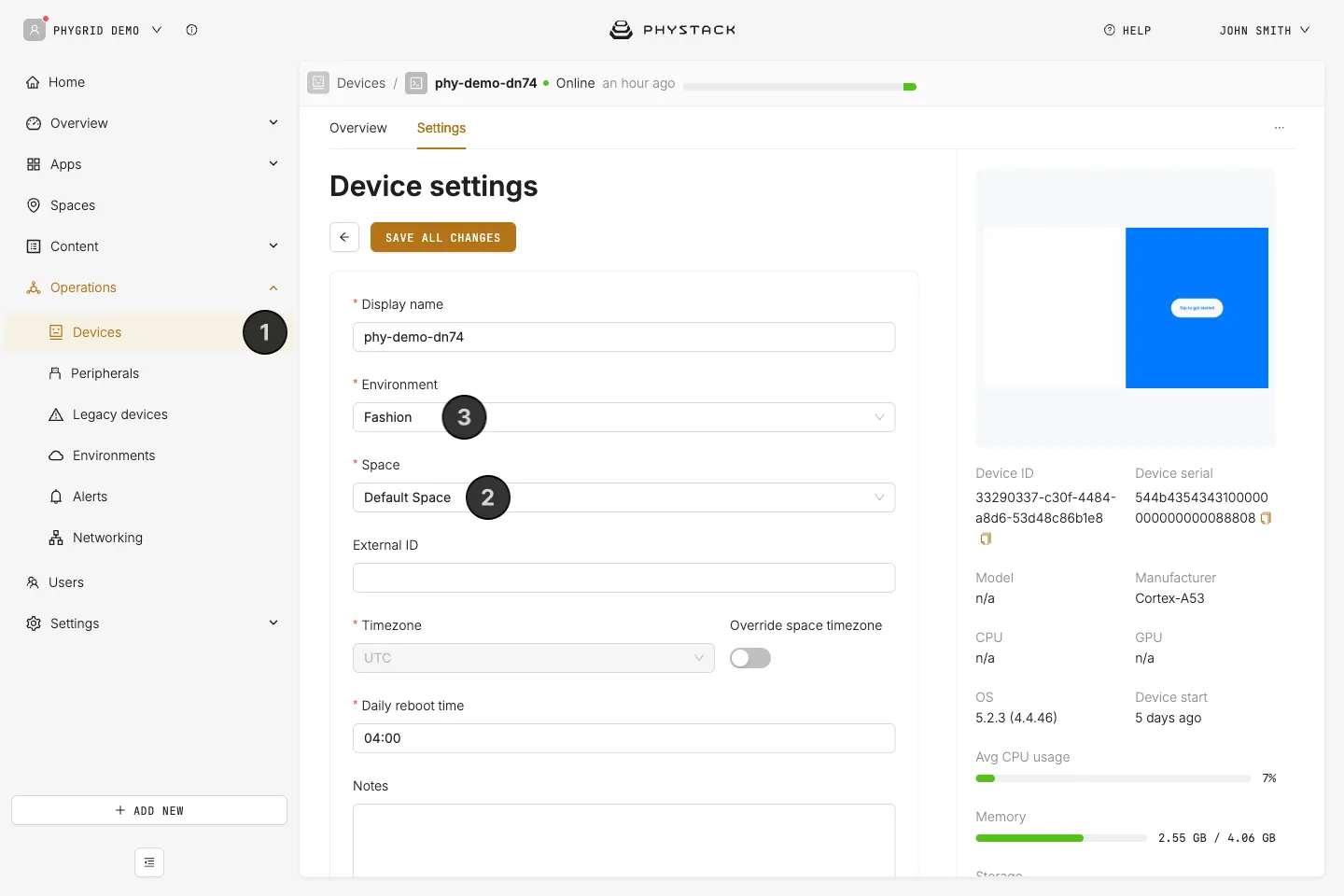Screen dimensions: 1344x896
Task: Open the Environment dropdown
Action: 623,417
